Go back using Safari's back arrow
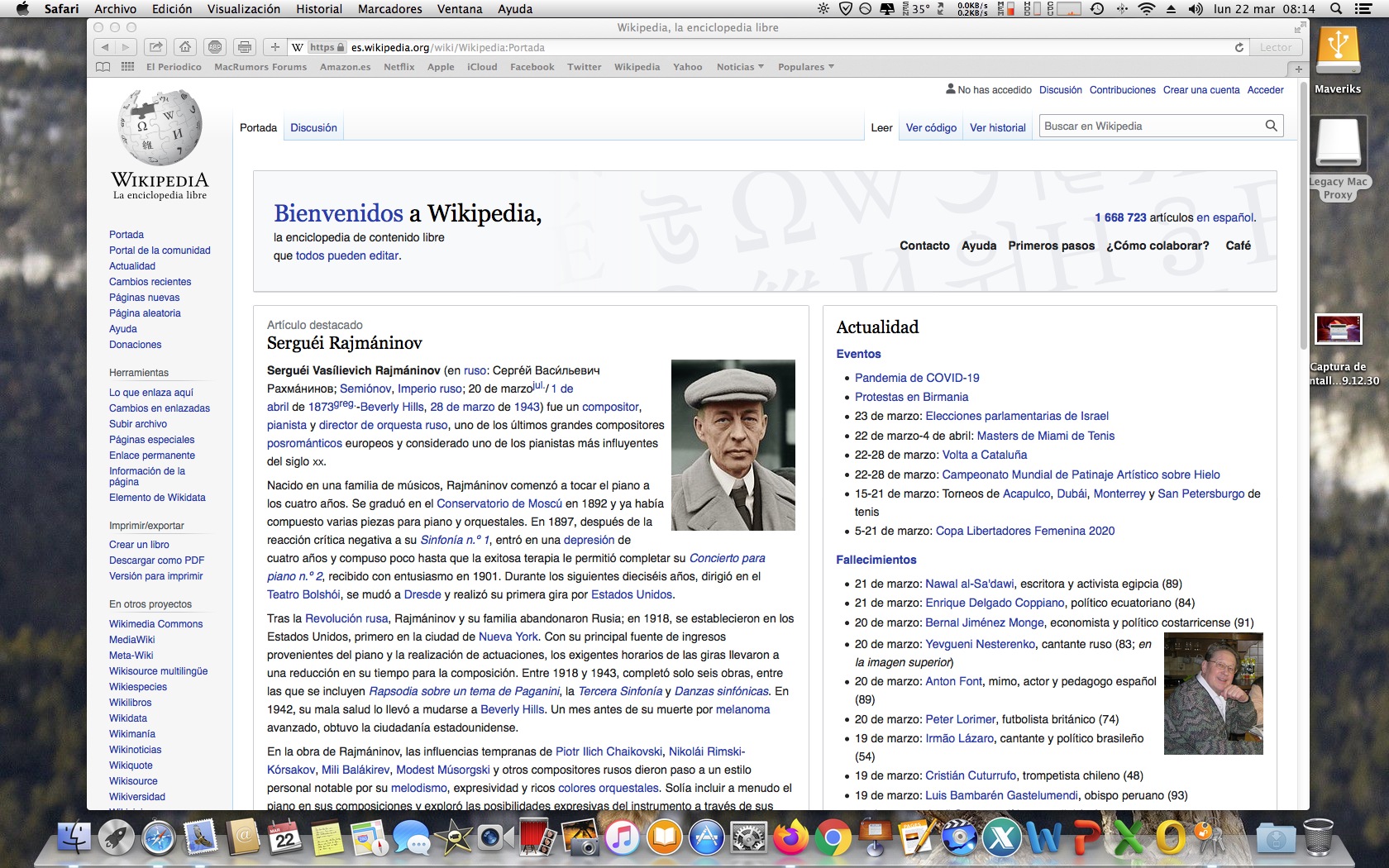The width and height of the screenshot is (1389, 868). point(105,47)
